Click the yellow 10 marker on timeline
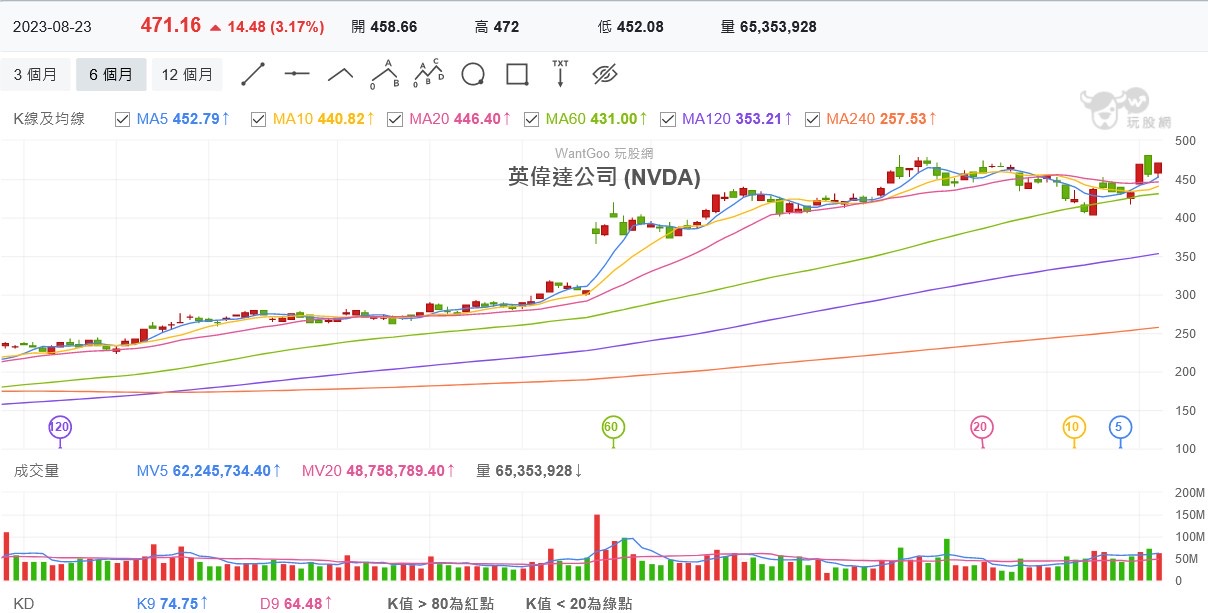Viewport: 1208px width, 613px height. click(x=1073, y=427)
